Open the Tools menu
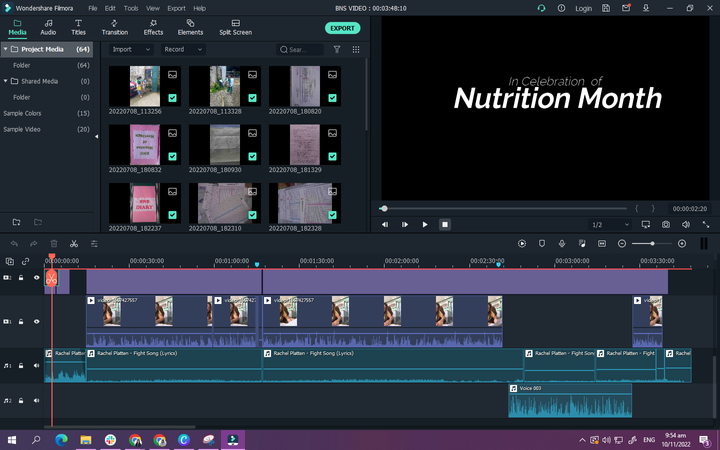Screen dimensions: 720x450 131,8
